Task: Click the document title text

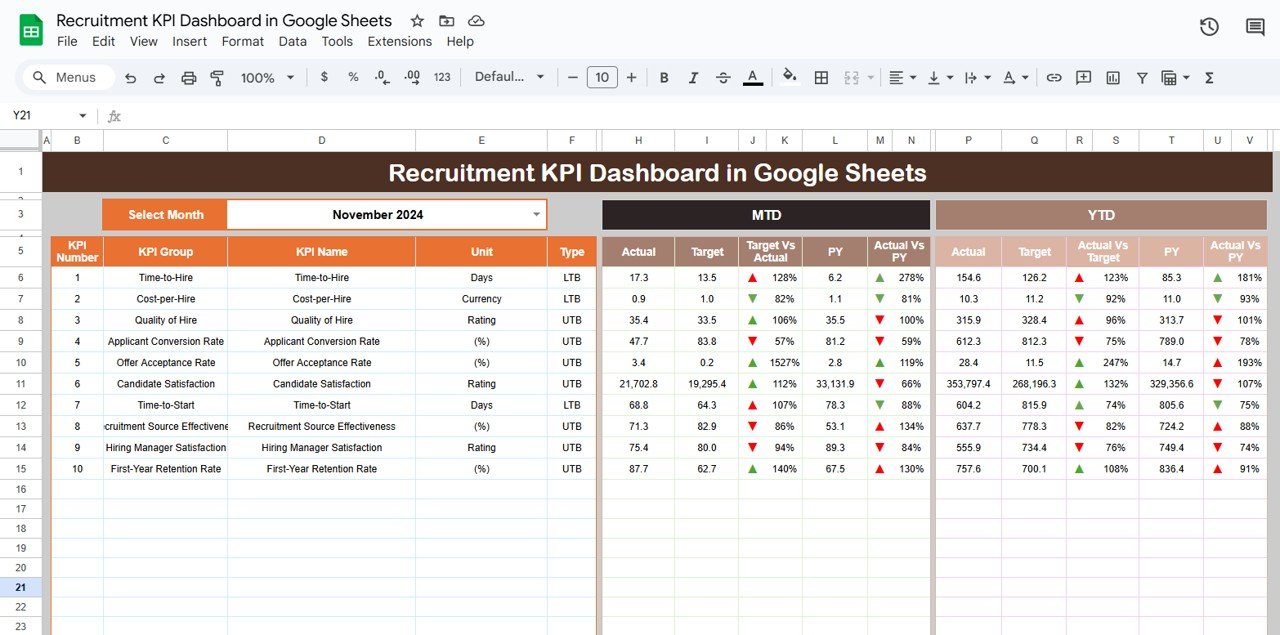Action: coord(224,20)
